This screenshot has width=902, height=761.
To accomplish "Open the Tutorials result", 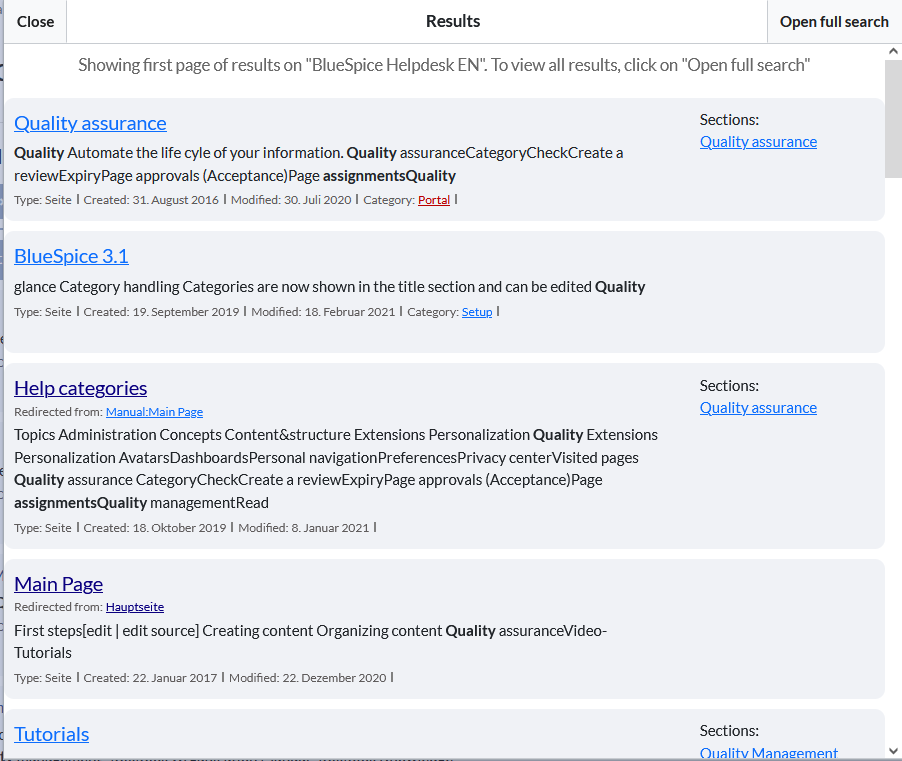I will [x=51, y=734].
